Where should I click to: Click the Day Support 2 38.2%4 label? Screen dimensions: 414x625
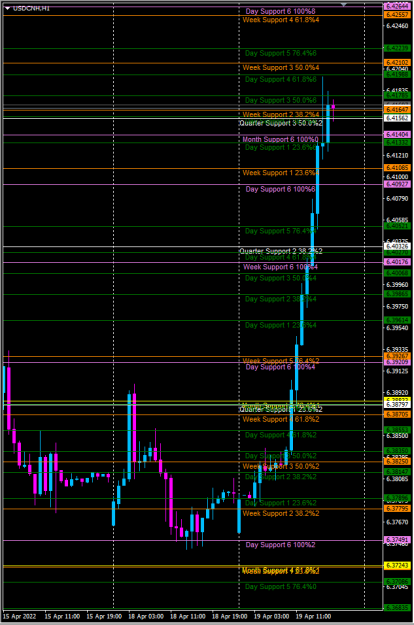coord(281,299)
